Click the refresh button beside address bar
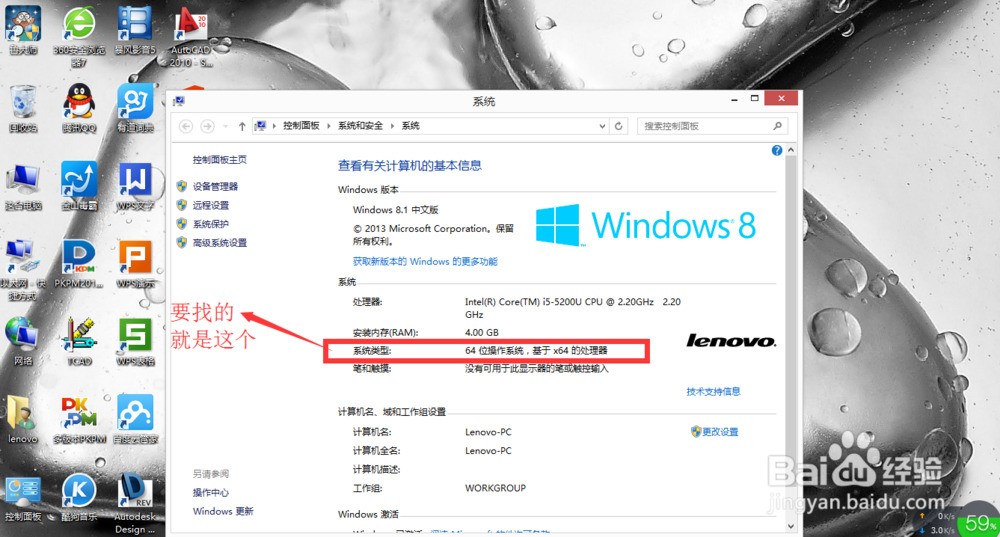 click(618, 126)
